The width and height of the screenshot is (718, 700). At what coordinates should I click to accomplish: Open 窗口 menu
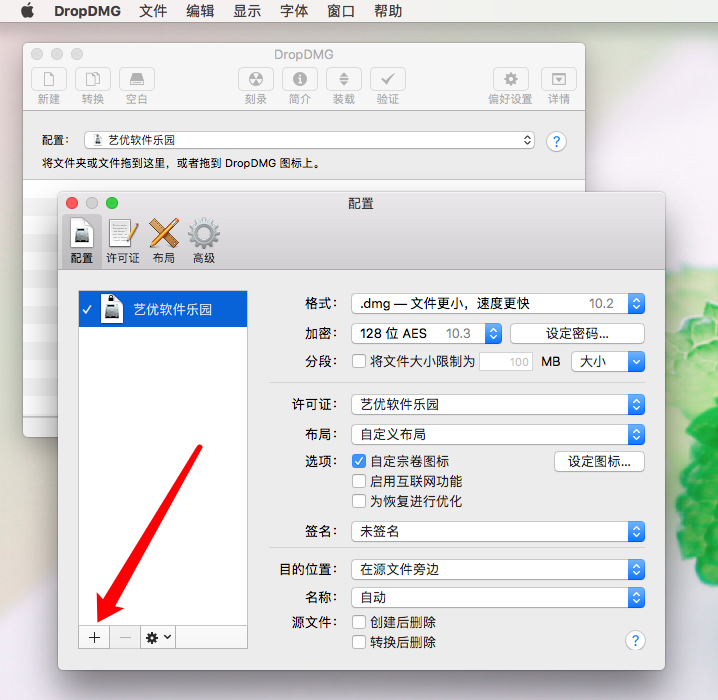coord(341,11)
